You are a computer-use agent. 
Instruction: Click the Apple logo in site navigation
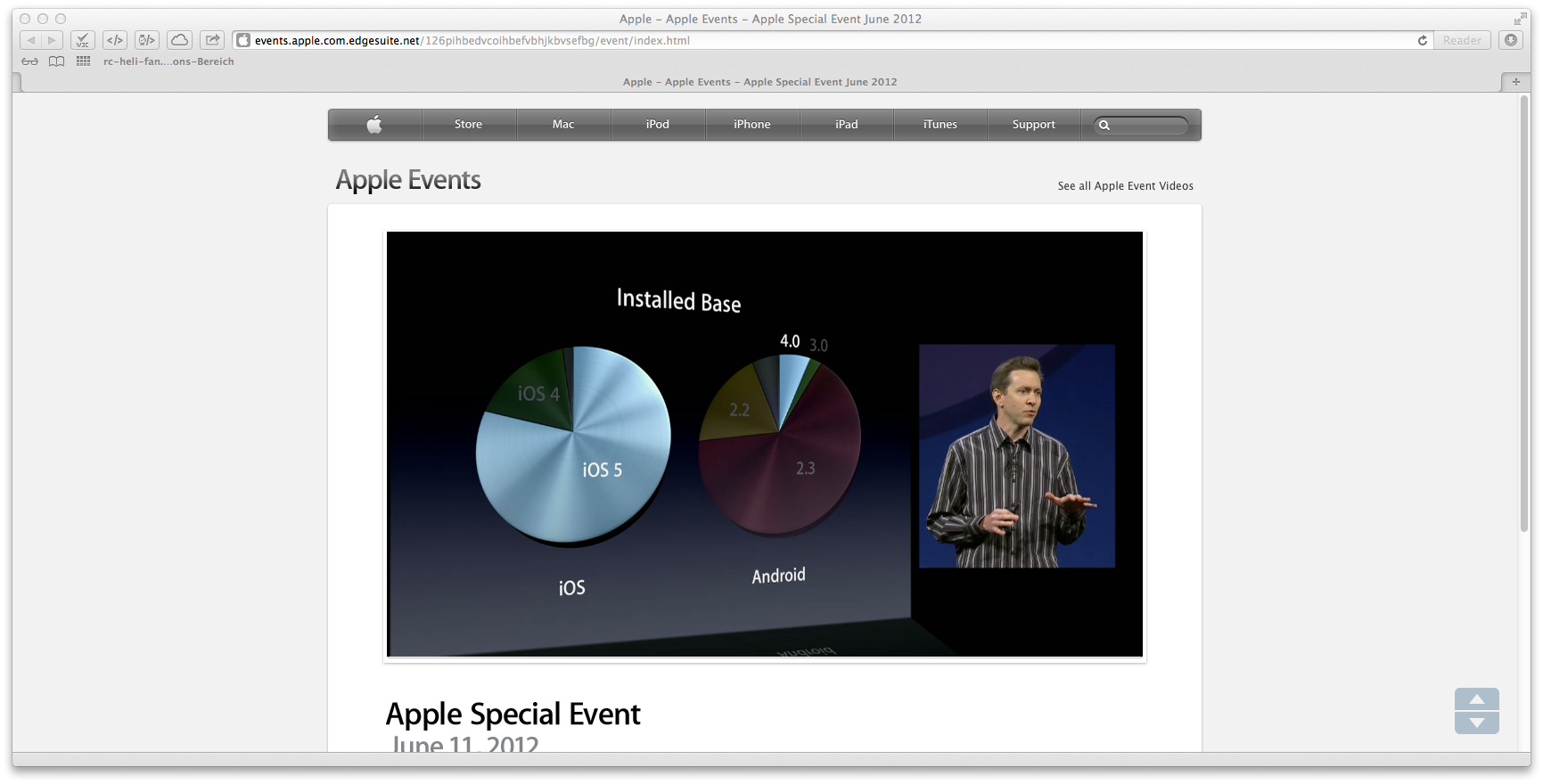pos(374,125)
